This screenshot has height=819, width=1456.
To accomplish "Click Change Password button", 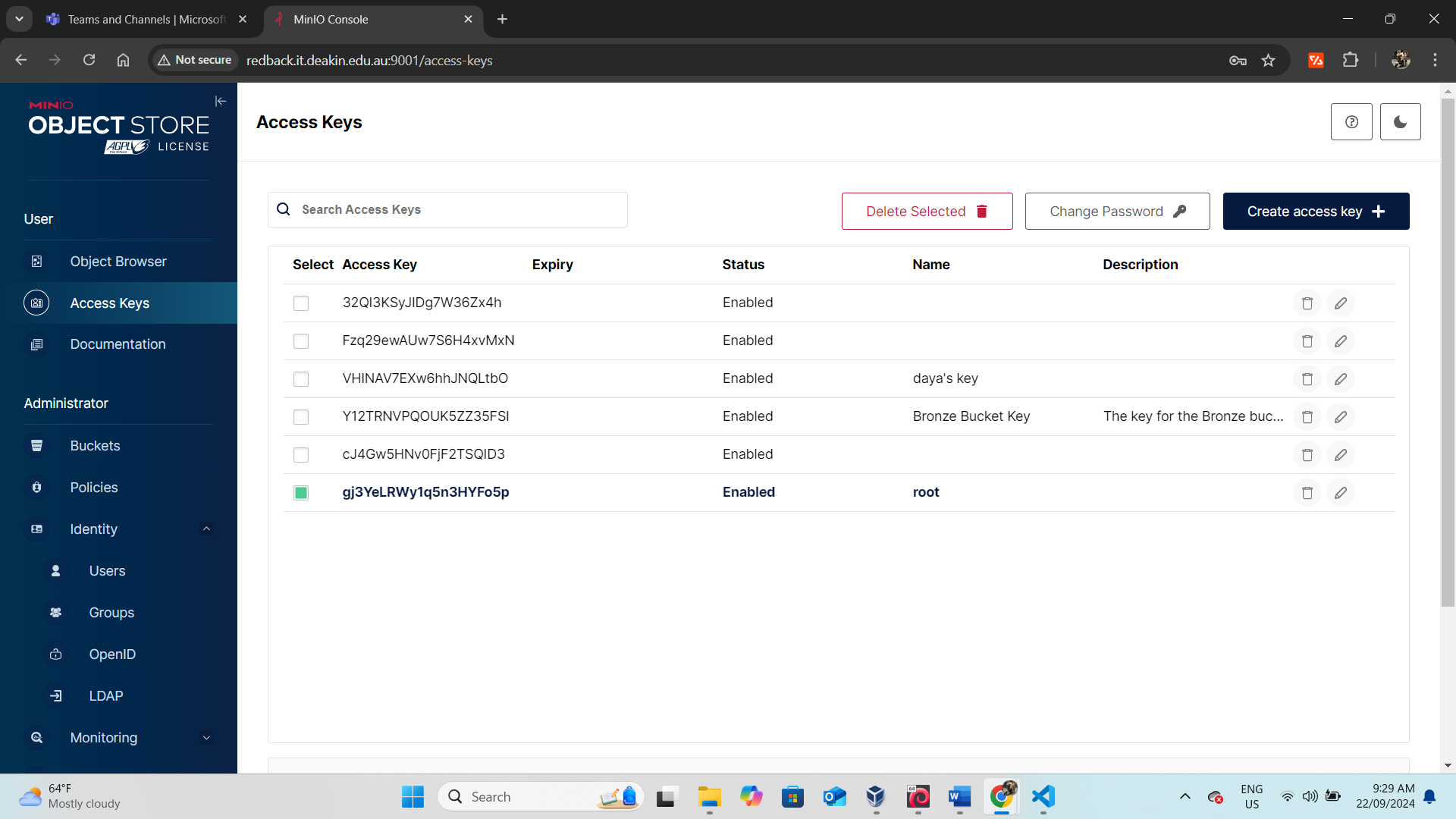I will click(1117, 212).
